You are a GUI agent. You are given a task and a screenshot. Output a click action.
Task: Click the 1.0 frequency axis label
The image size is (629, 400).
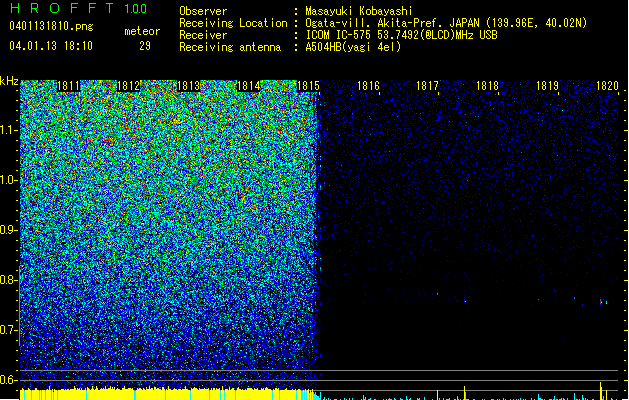click(x=9, y=180)
